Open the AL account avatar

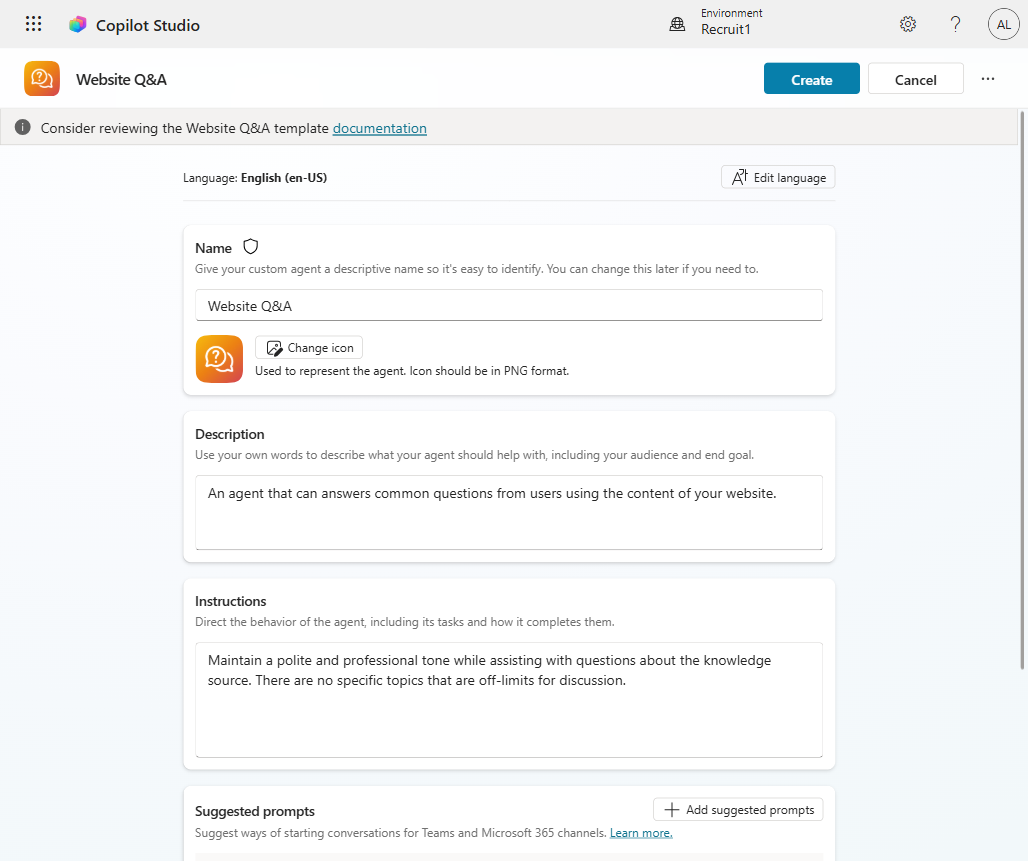1003,24
